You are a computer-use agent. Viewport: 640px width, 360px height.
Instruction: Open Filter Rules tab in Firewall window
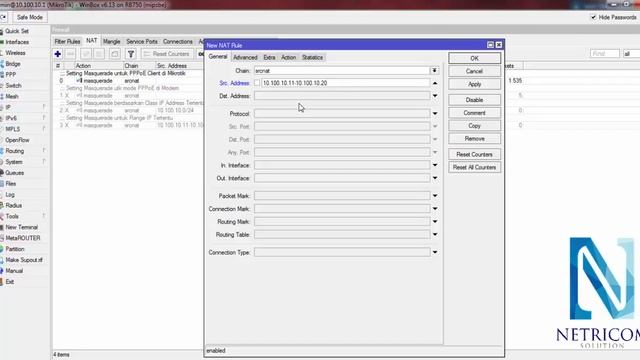pyautogui.click(x=67, y=42)
